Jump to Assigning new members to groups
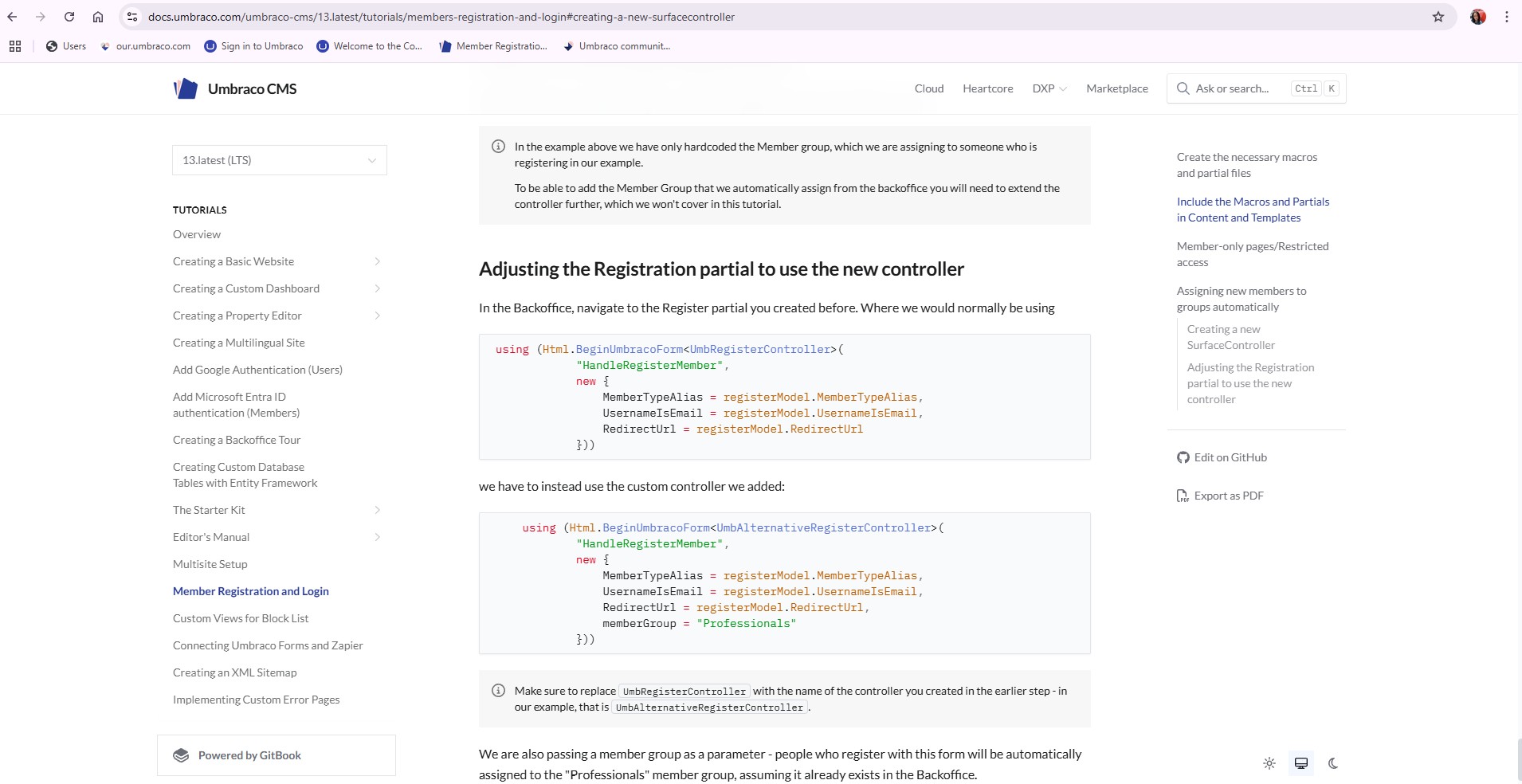1522x784 pixels. tap(1242, 299)
